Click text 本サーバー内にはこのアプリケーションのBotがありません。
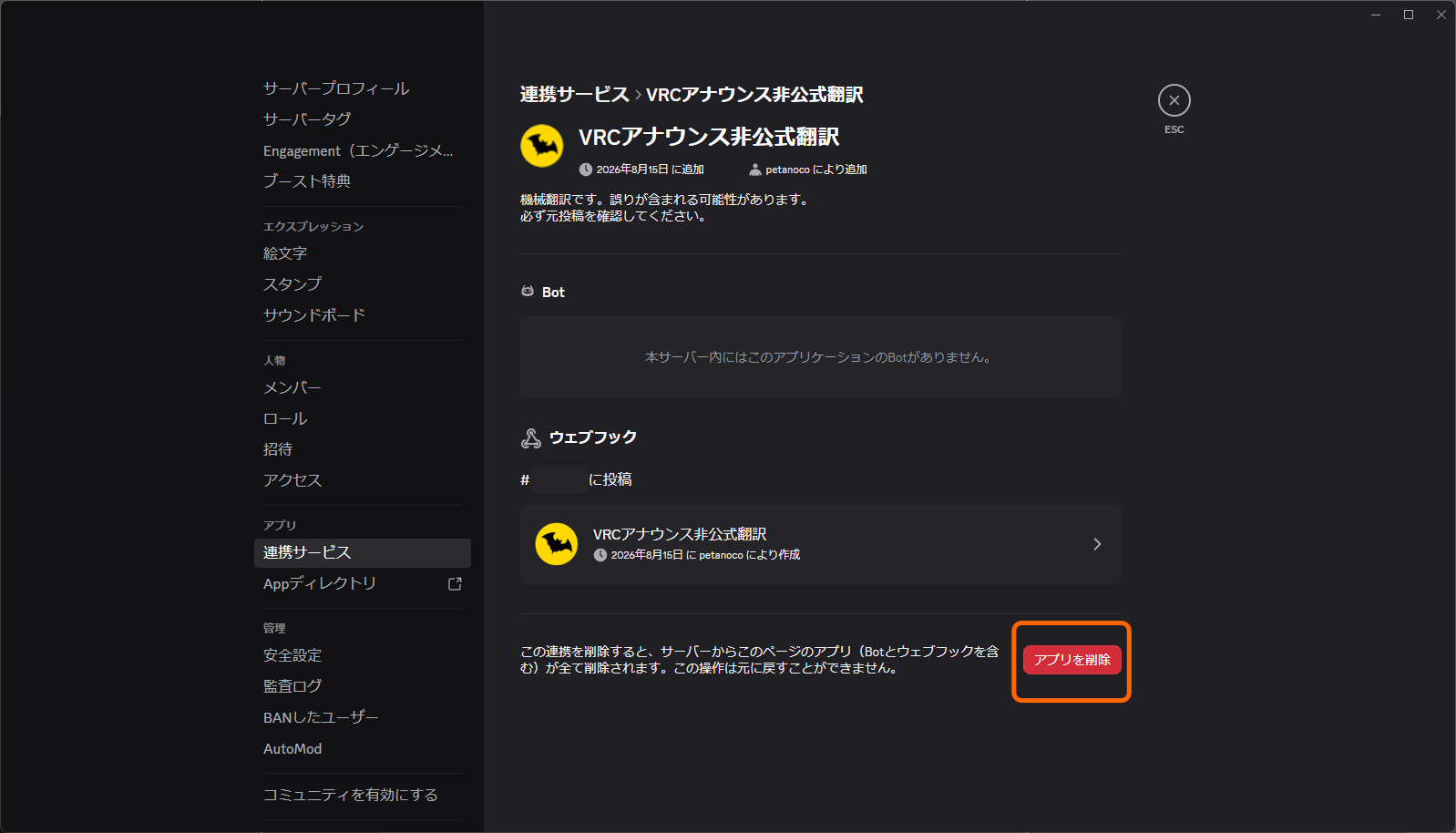 click(819, 357)
